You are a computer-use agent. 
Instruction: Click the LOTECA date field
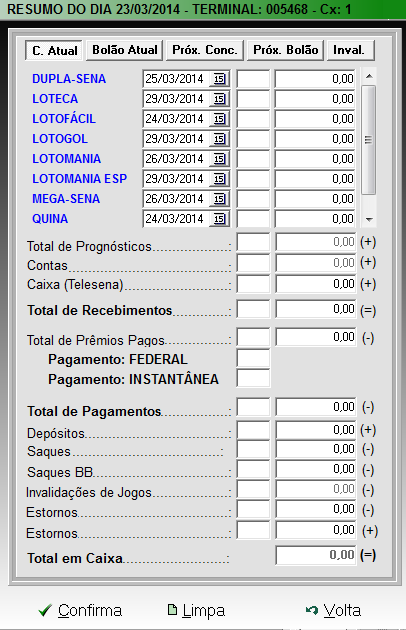click(x=186, y=99)
